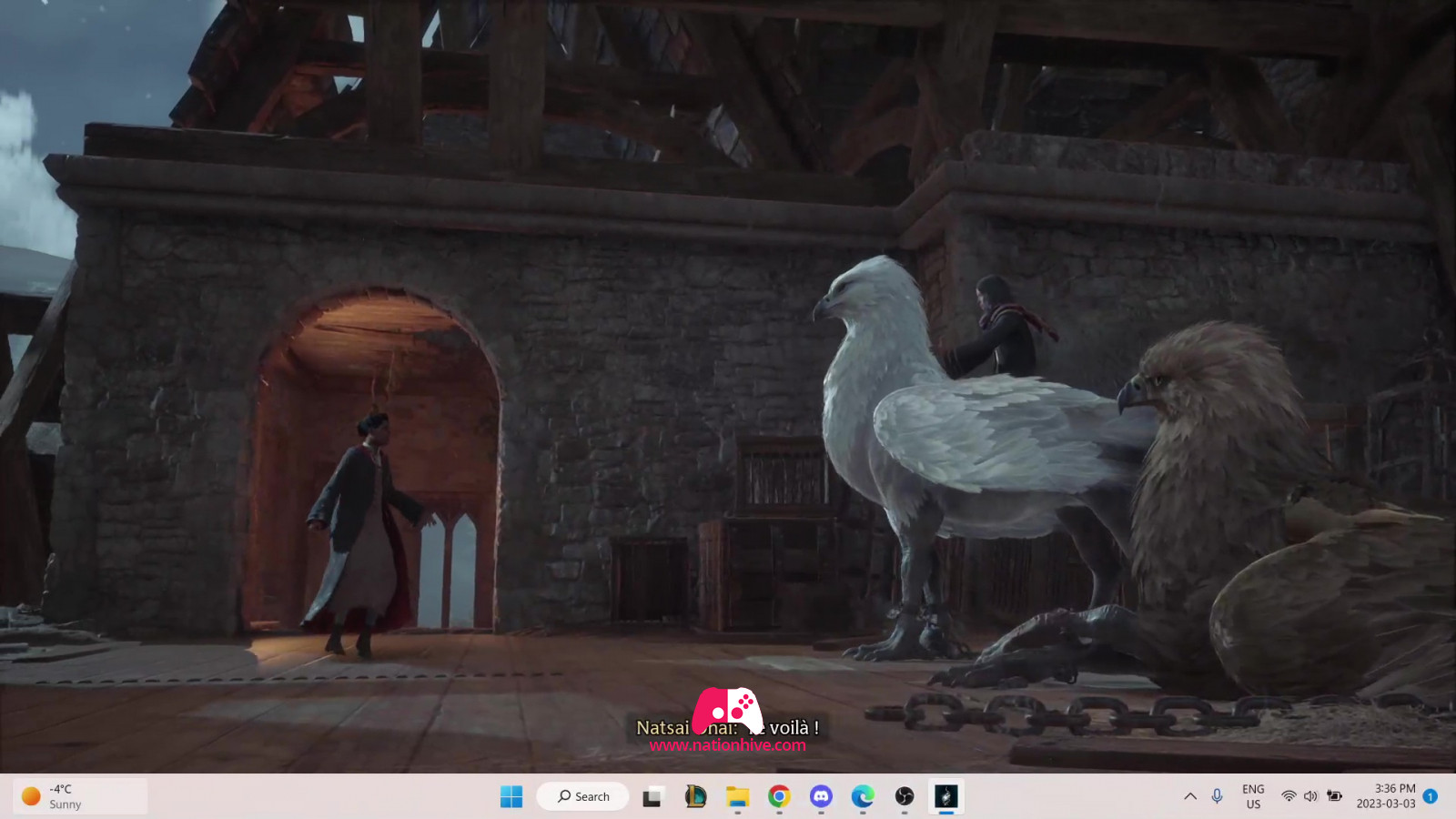Switch to Microsoft Edge

click(863, 796)
